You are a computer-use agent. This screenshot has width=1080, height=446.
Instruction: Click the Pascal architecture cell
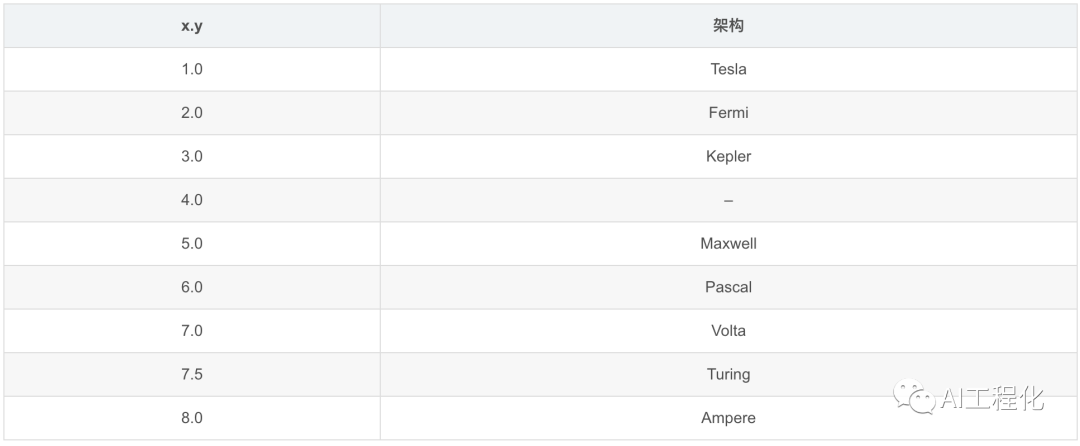point(728,287)
